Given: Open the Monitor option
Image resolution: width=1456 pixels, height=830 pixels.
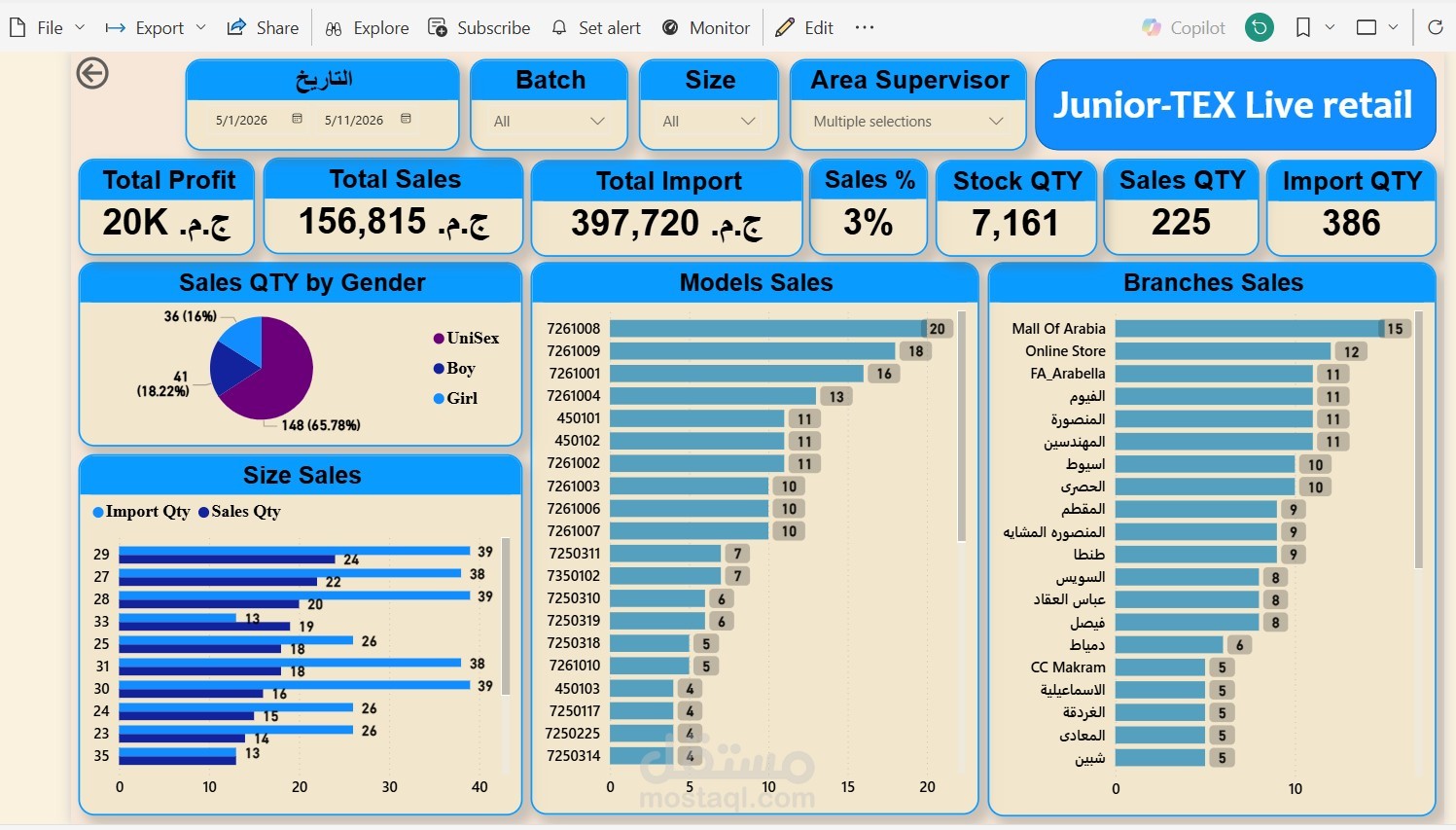Looking at the screenshot, I should (706, 28).
